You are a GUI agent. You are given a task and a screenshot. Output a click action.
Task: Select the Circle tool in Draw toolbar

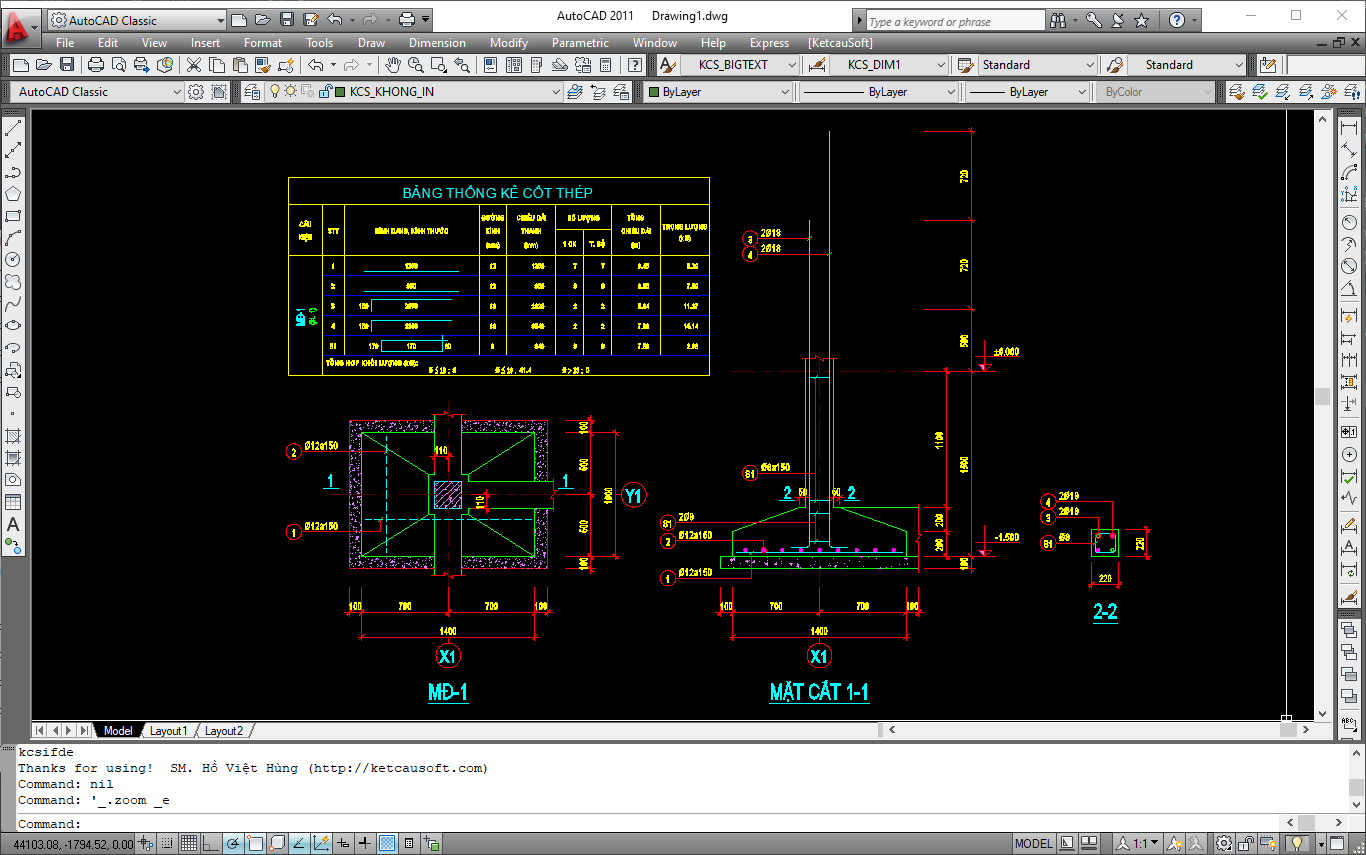tap(14, 260)
